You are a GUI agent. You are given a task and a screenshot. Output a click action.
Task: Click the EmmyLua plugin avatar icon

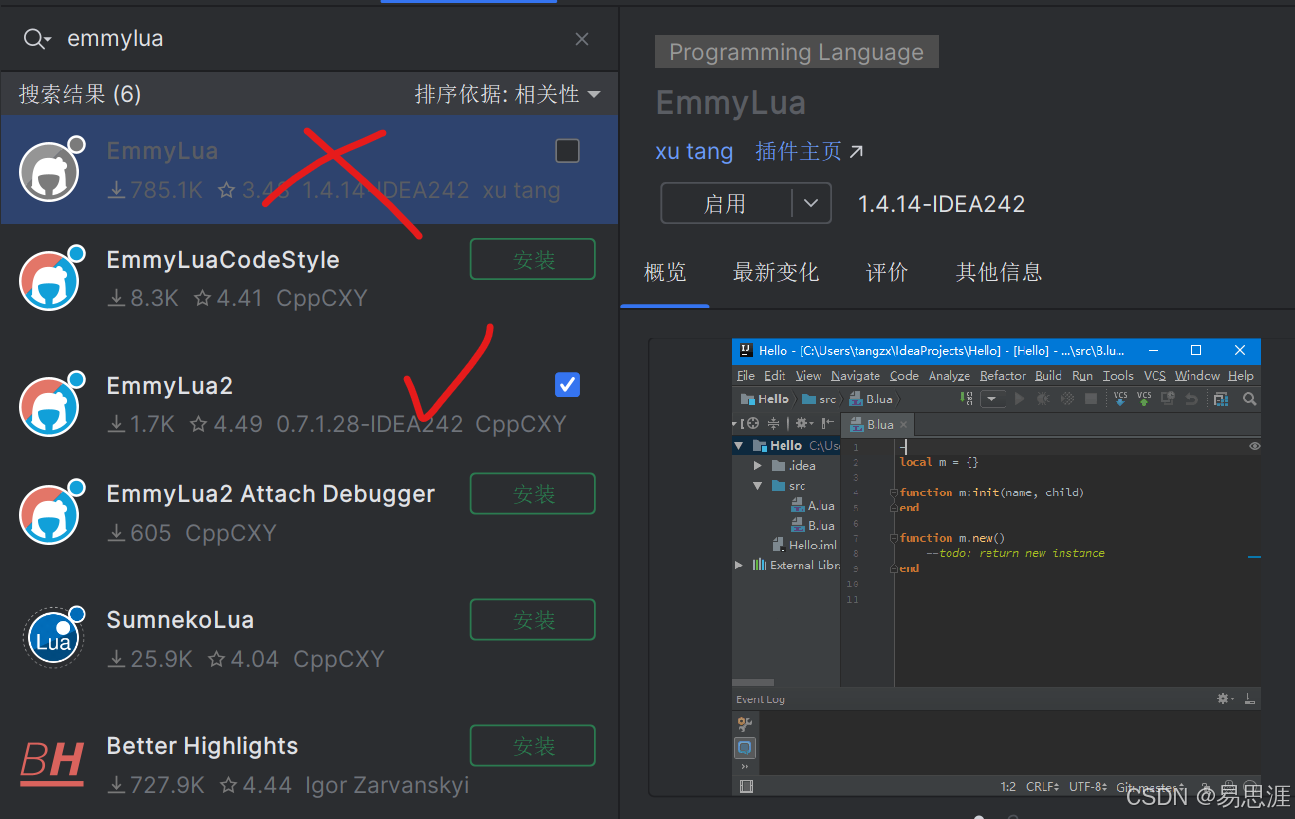(x=51, y=170)
